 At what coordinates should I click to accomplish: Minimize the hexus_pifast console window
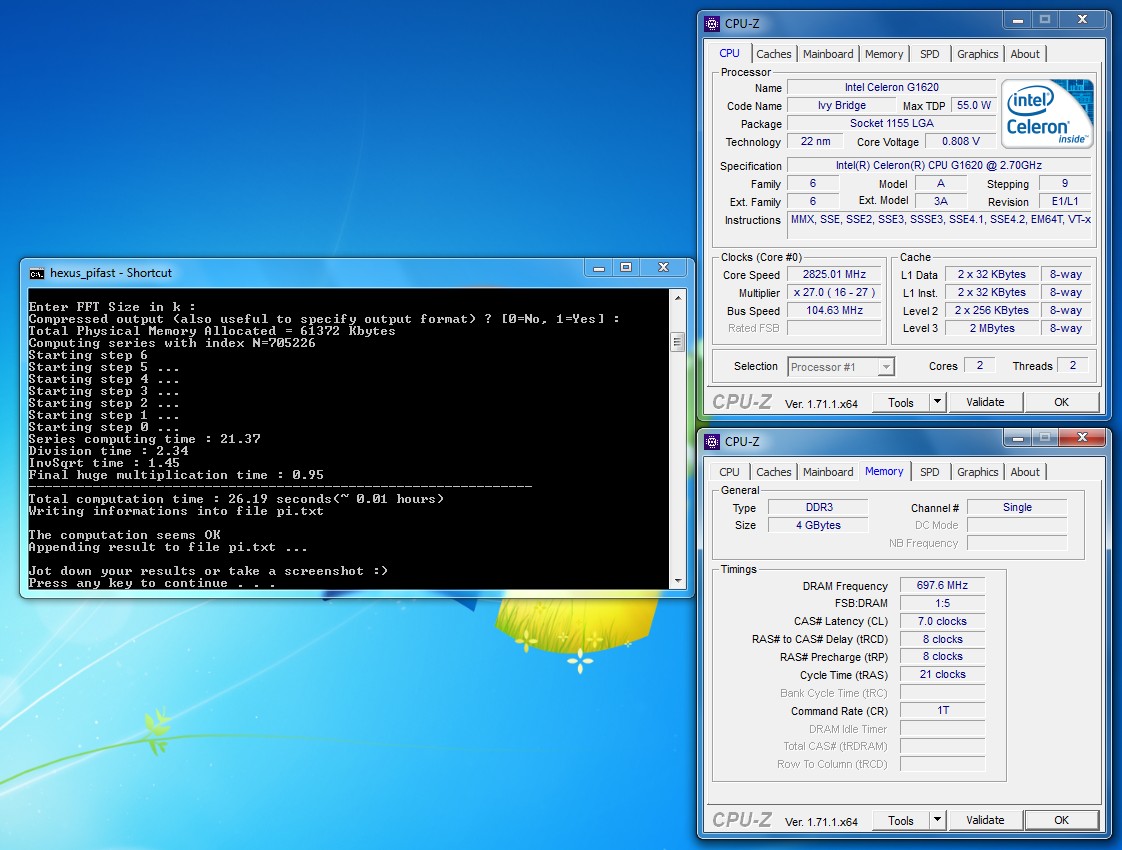(x=599, y=268)
